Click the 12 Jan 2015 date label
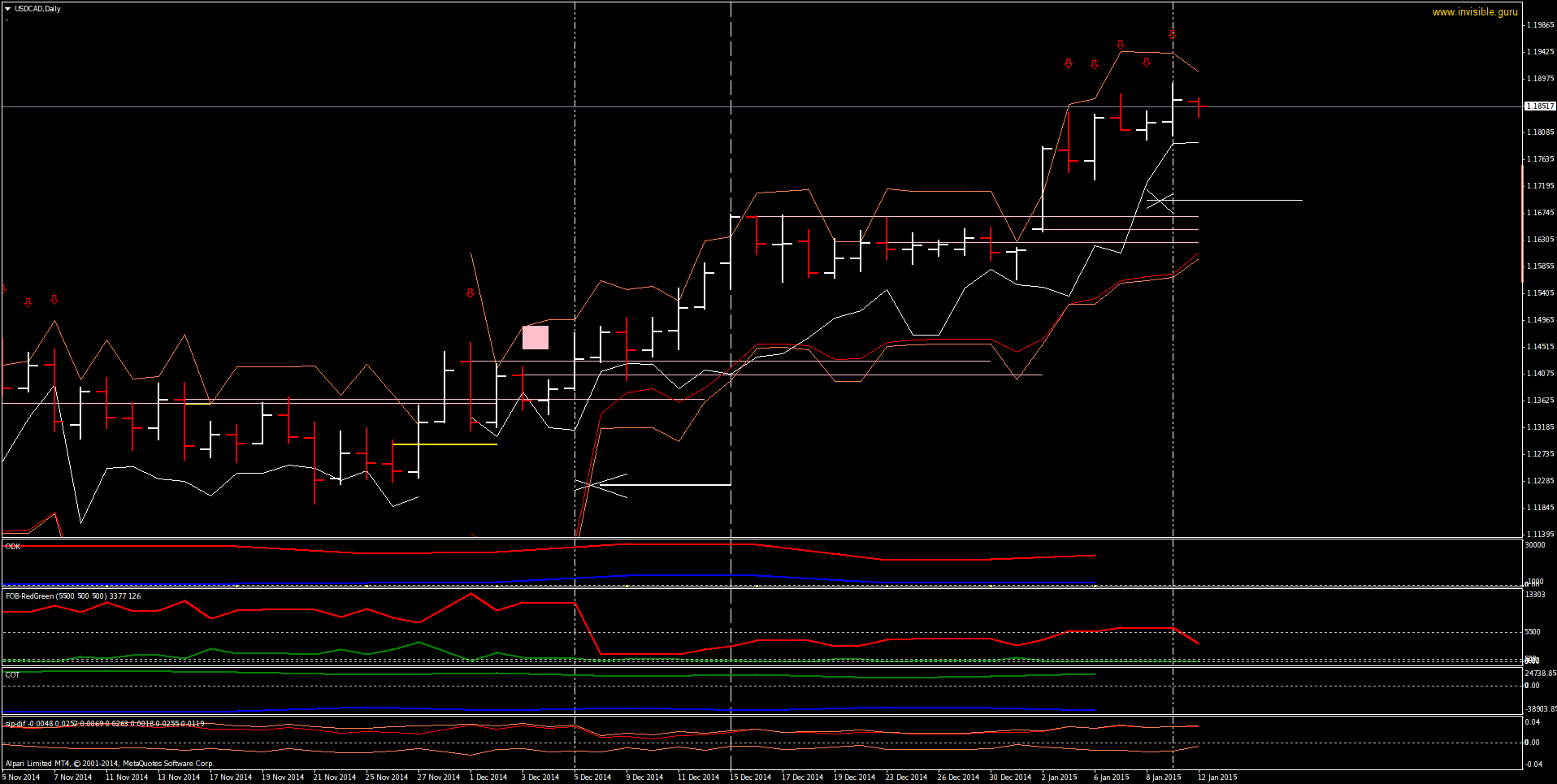The width and height of the screenshot is (1557, 784). pos(1217,778)
